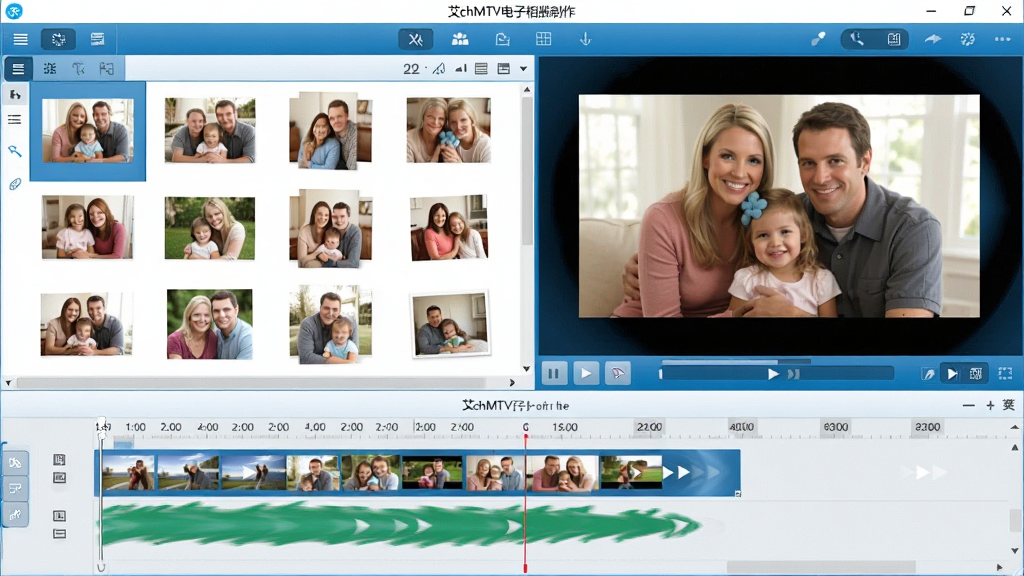
Task: Click the second tool button on the timeline's left edge
Action: (15, 488)
